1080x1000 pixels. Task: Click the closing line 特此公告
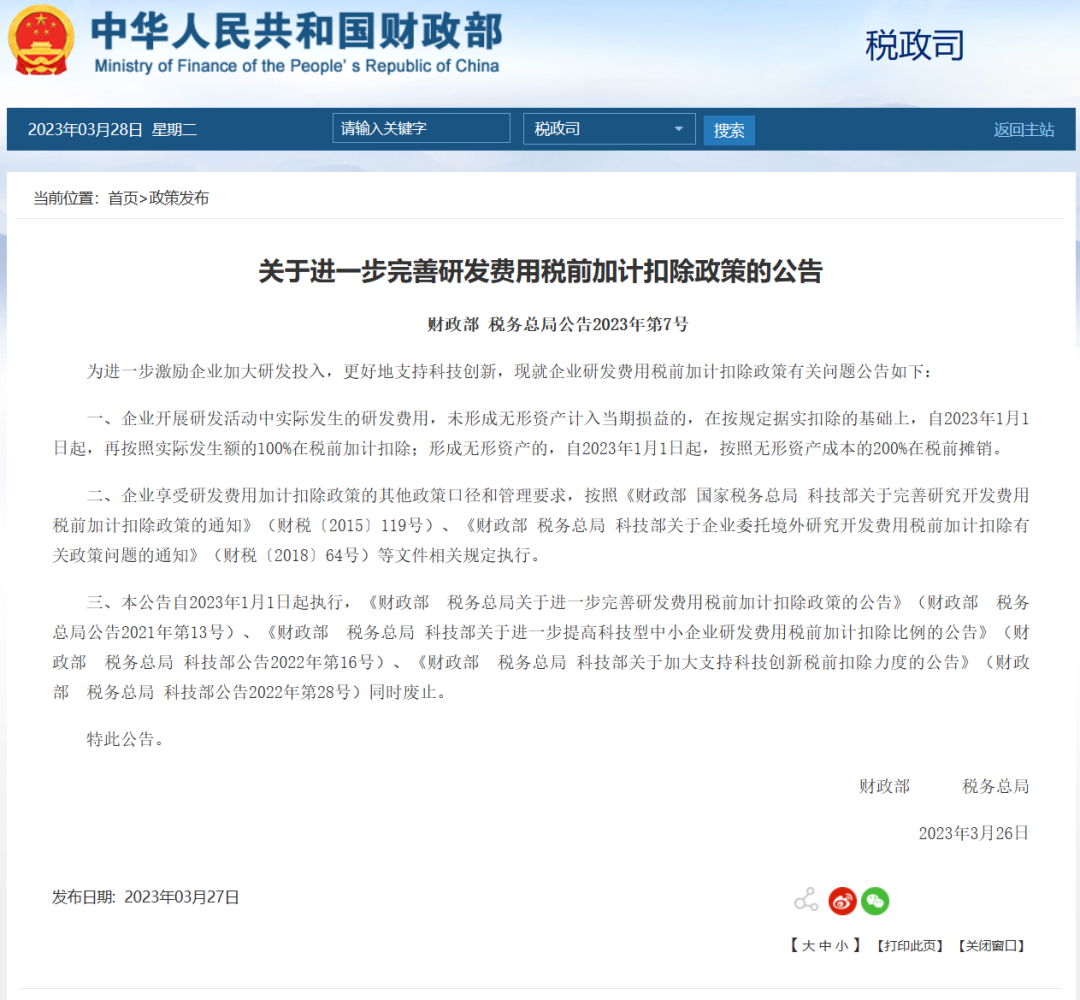coord(125,739)
